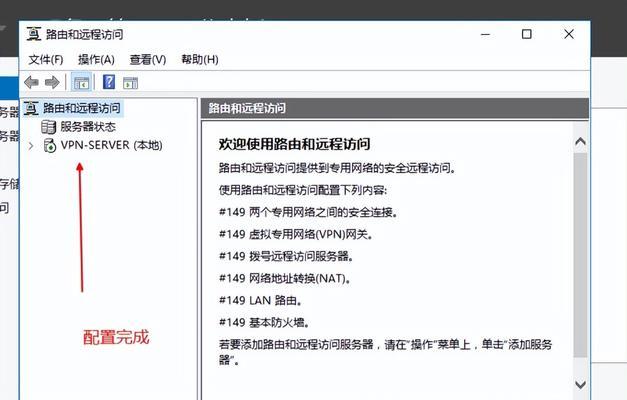This screenshot has width=627, height=400.
Task: Click the scroll down arrow in details pane
Action: (x=580, y=384)
